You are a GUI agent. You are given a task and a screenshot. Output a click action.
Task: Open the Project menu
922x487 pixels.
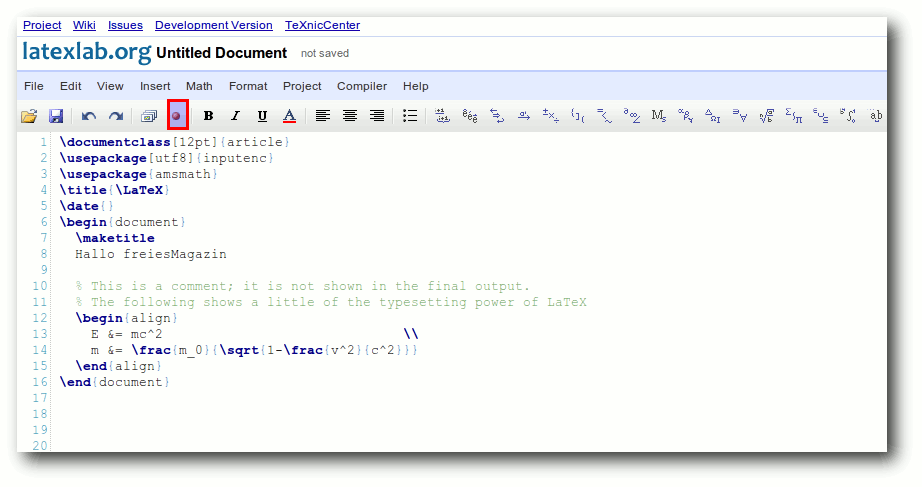[x=302, y=86]
